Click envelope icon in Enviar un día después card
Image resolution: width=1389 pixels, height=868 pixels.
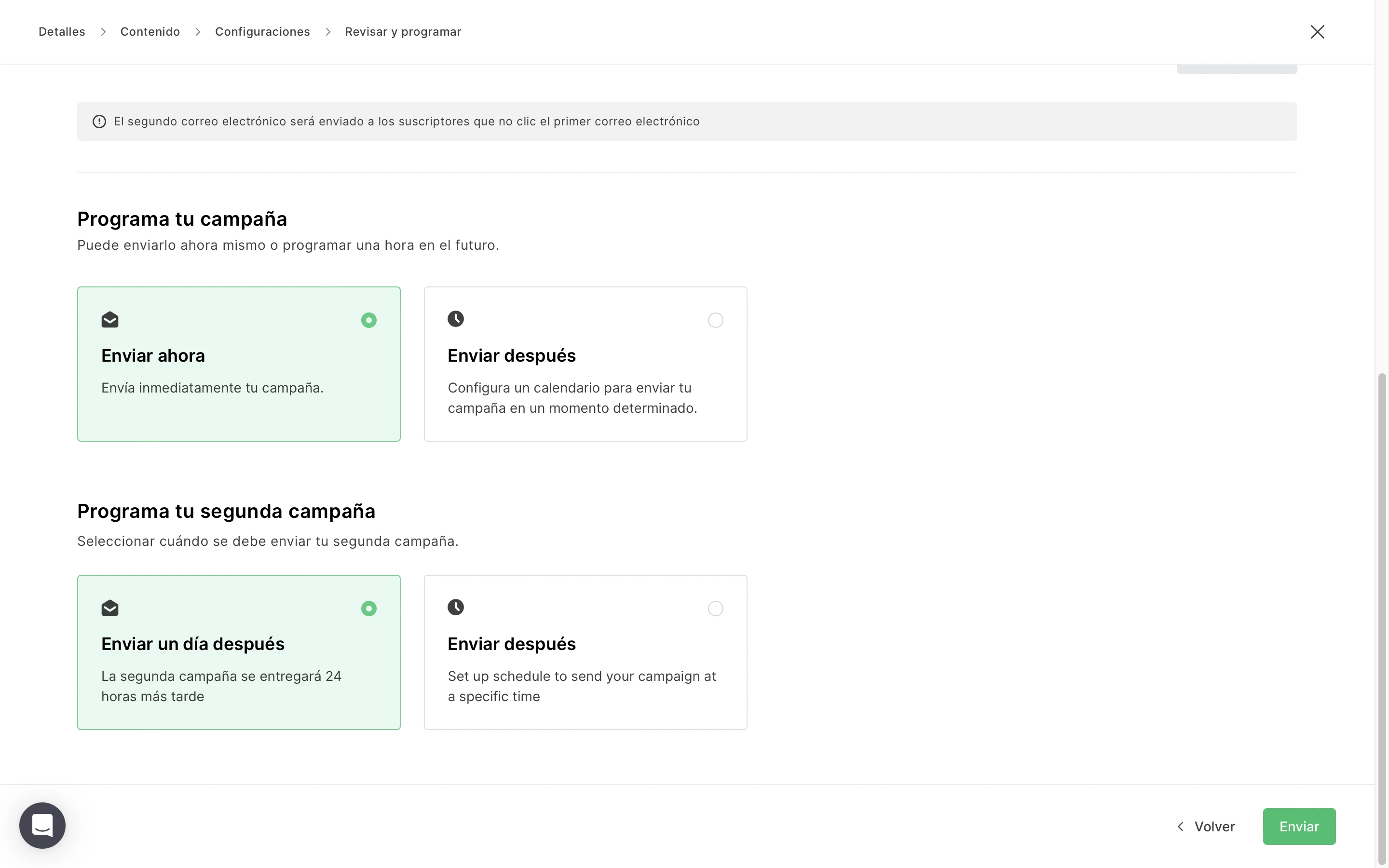(x=109, y=608)
